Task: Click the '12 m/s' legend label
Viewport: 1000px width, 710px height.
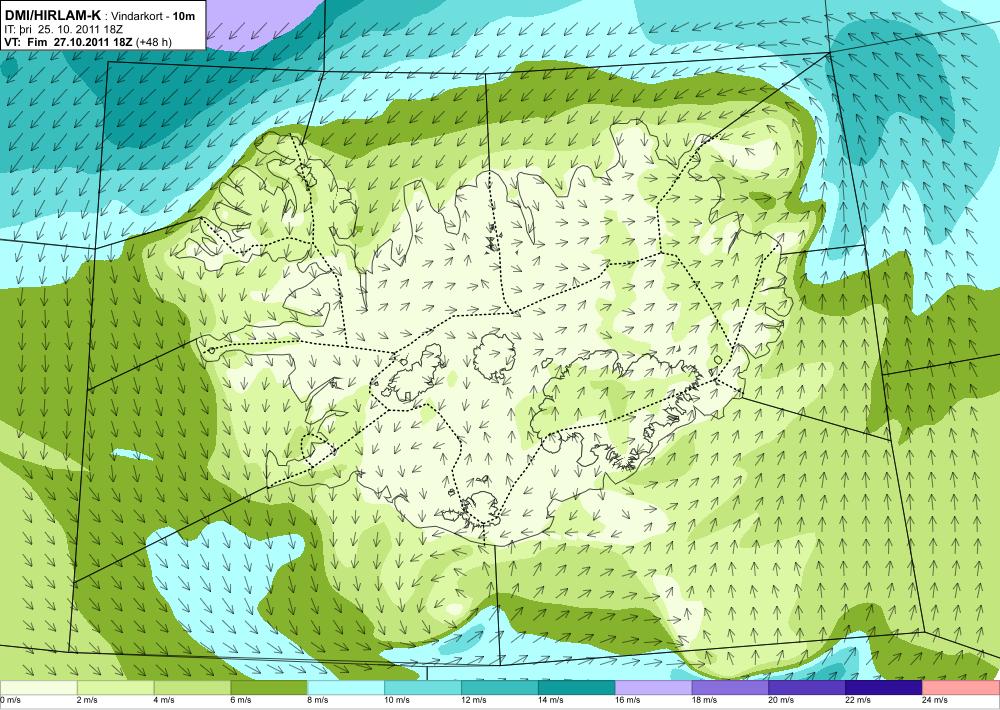Action: click(x=474, y=700)
